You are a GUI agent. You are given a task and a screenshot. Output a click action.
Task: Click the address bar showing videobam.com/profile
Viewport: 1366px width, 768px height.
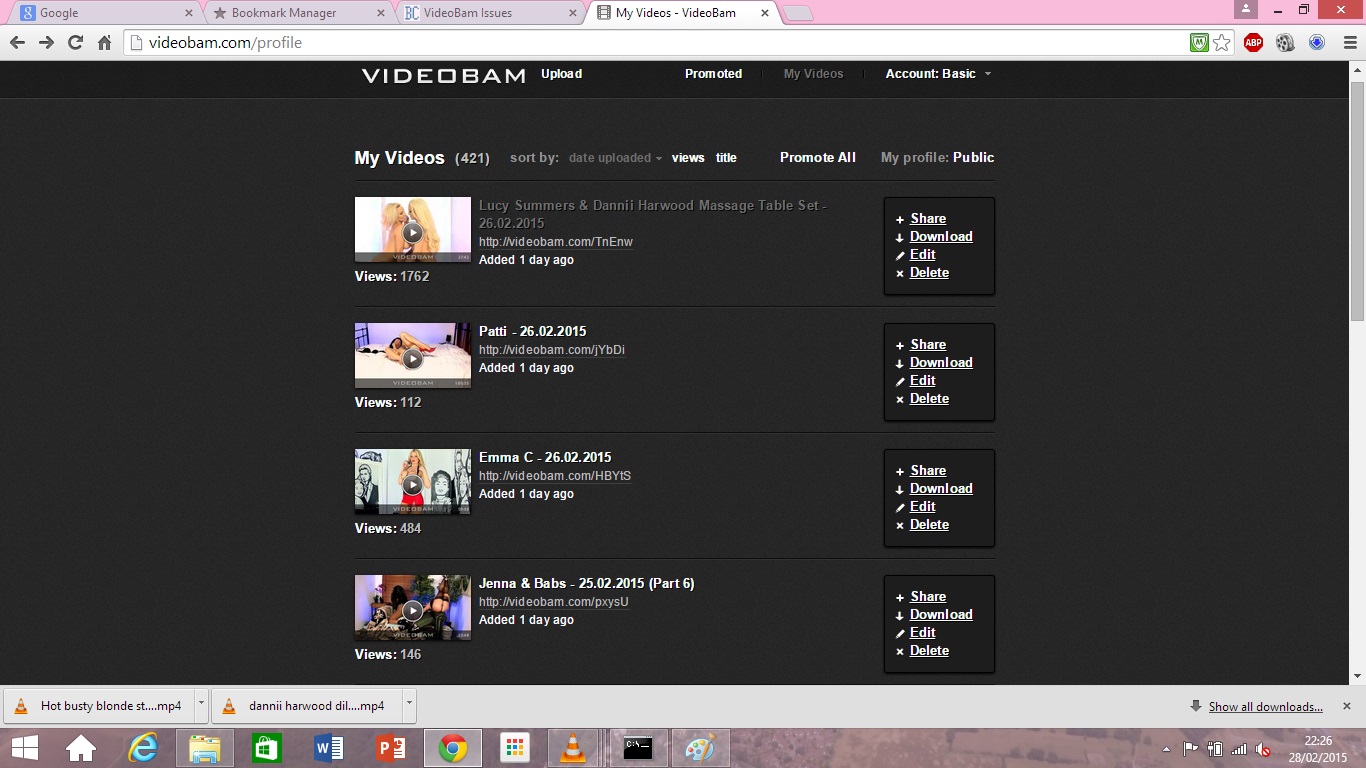click(655, 43)
